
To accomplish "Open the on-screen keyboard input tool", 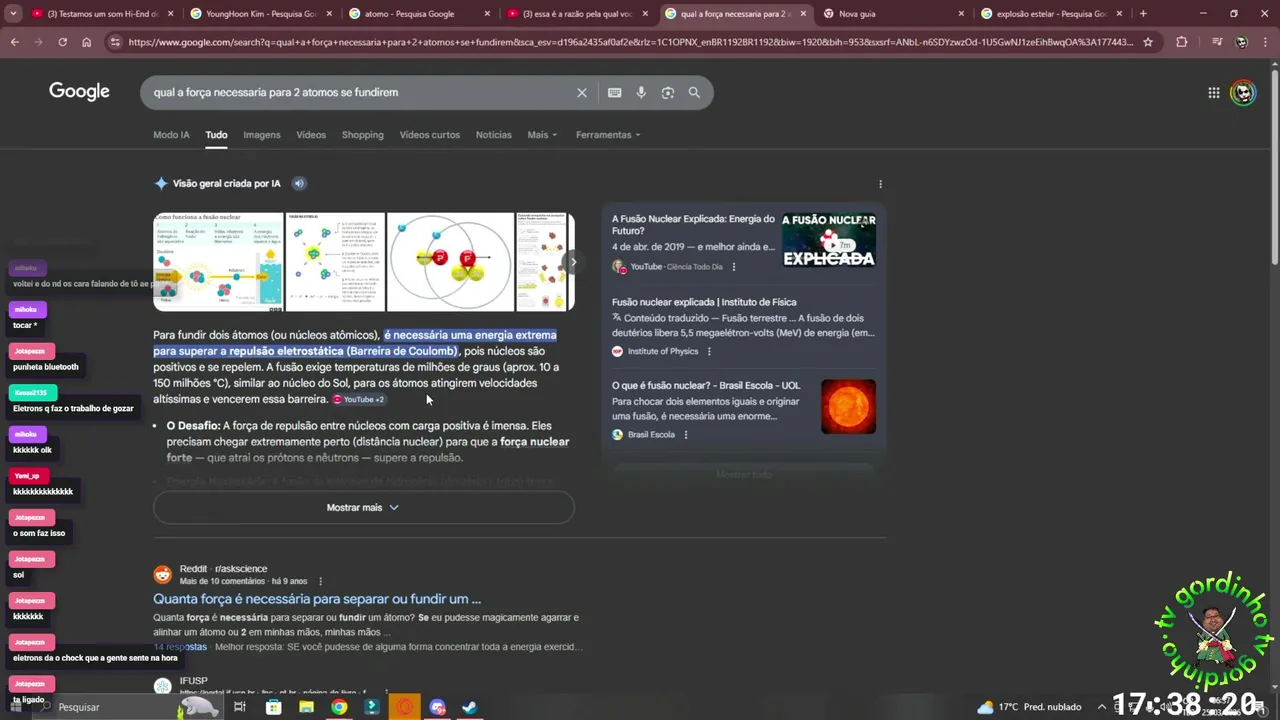I will [614, 92].
